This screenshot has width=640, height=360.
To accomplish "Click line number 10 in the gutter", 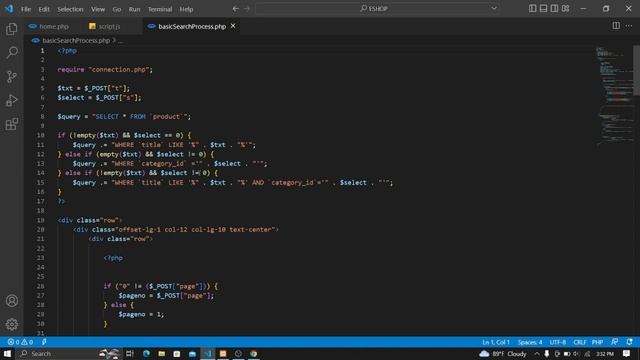I will click(40, 135).
